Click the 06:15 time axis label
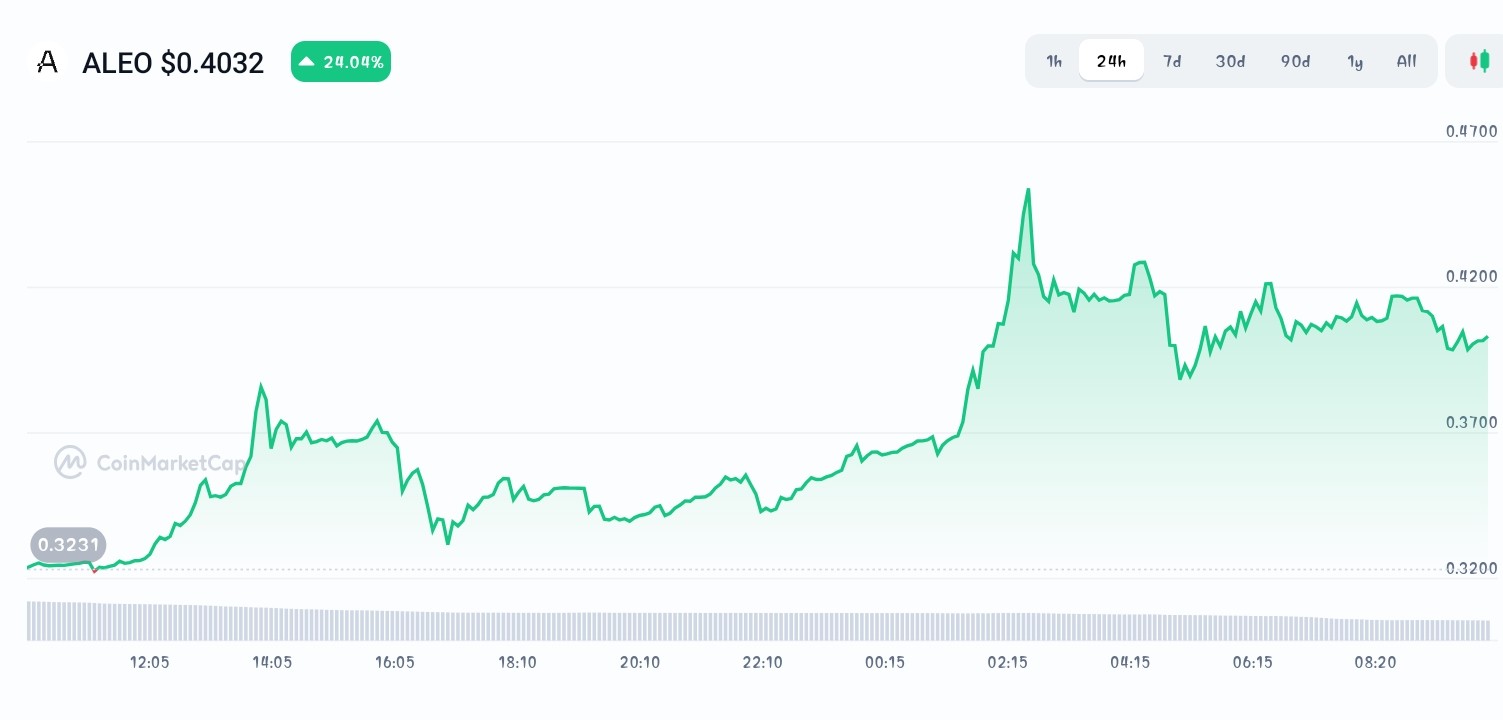The height and width of the screenshot is (720, 1503). click(1253, 662)
